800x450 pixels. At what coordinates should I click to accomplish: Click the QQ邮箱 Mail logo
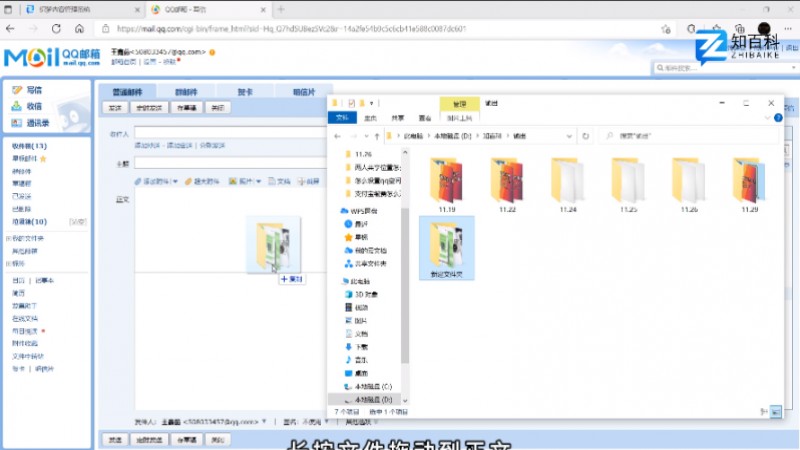tap(52, 57)
